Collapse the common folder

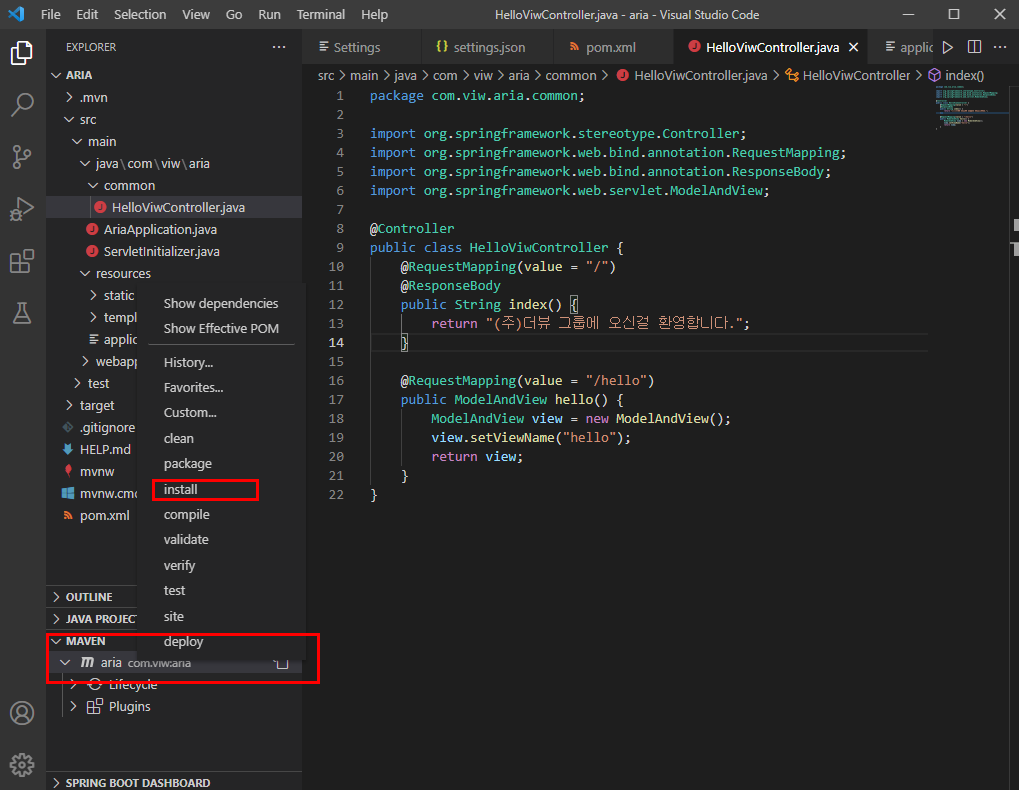pos(93,186)
